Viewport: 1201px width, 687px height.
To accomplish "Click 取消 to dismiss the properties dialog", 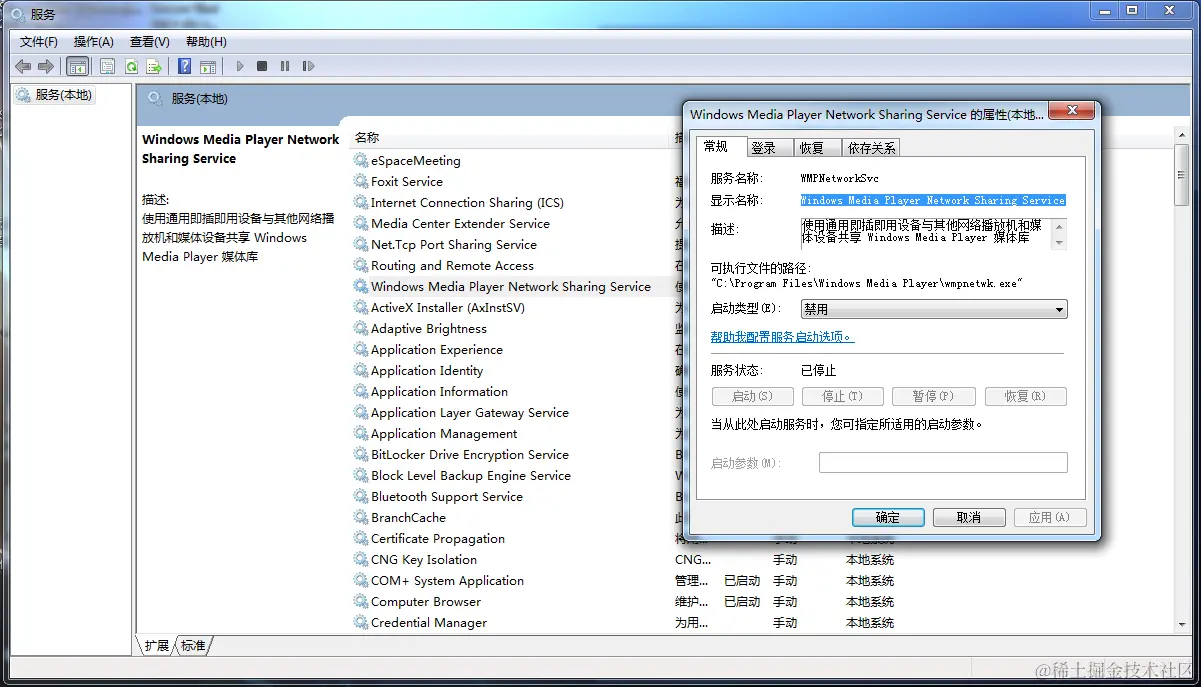I will [969, 517].
